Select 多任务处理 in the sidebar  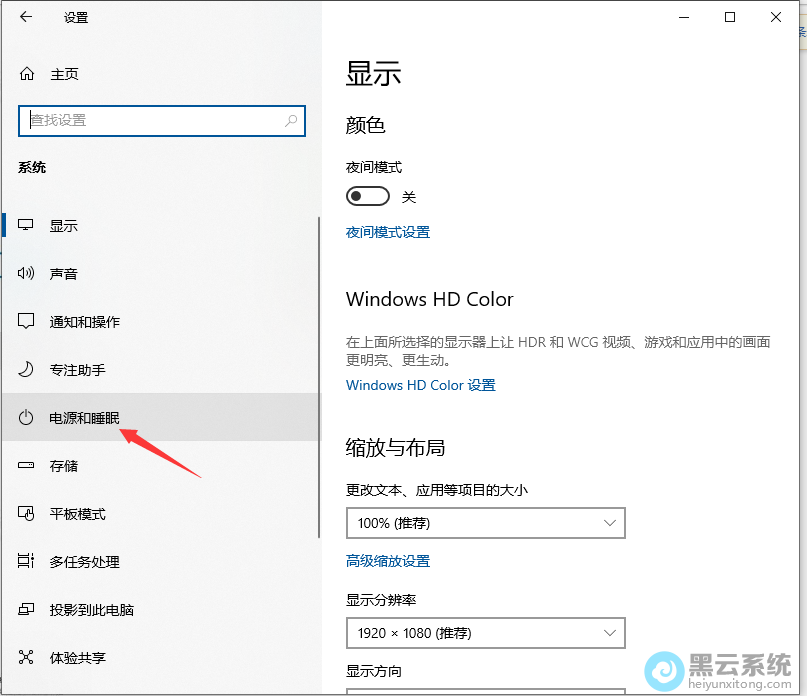click(x=85, y=562)
